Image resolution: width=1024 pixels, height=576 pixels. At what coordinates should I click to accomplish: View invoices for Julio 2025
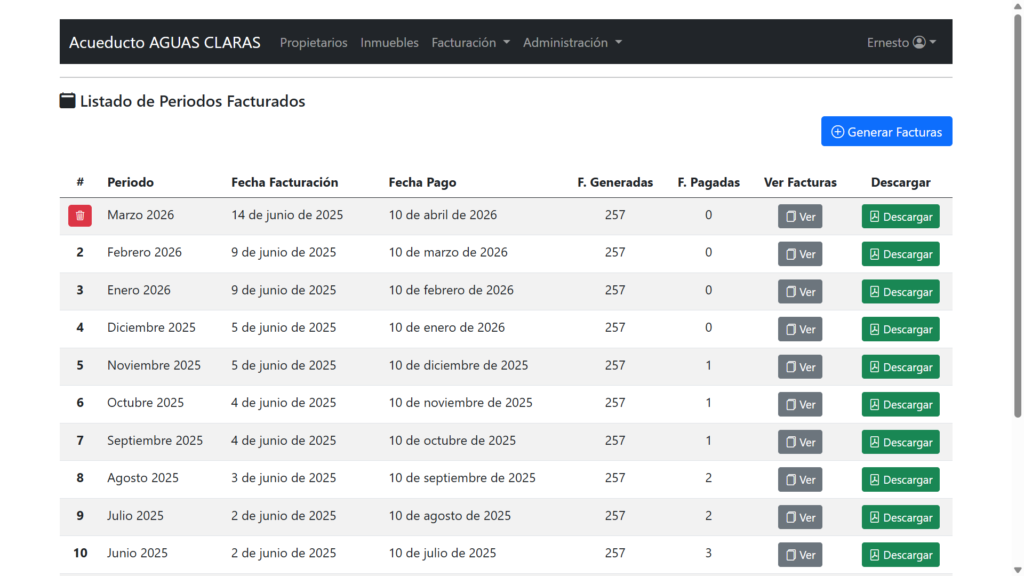click(800, 518)
